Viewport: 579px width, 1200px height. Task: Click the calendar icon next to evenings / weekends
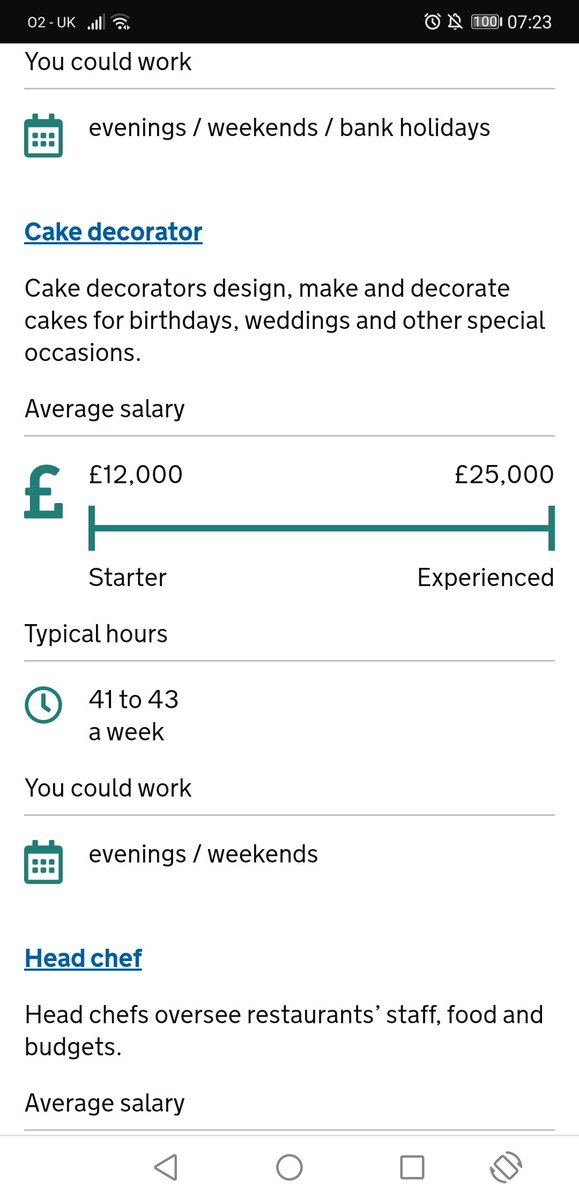(43, 863)
